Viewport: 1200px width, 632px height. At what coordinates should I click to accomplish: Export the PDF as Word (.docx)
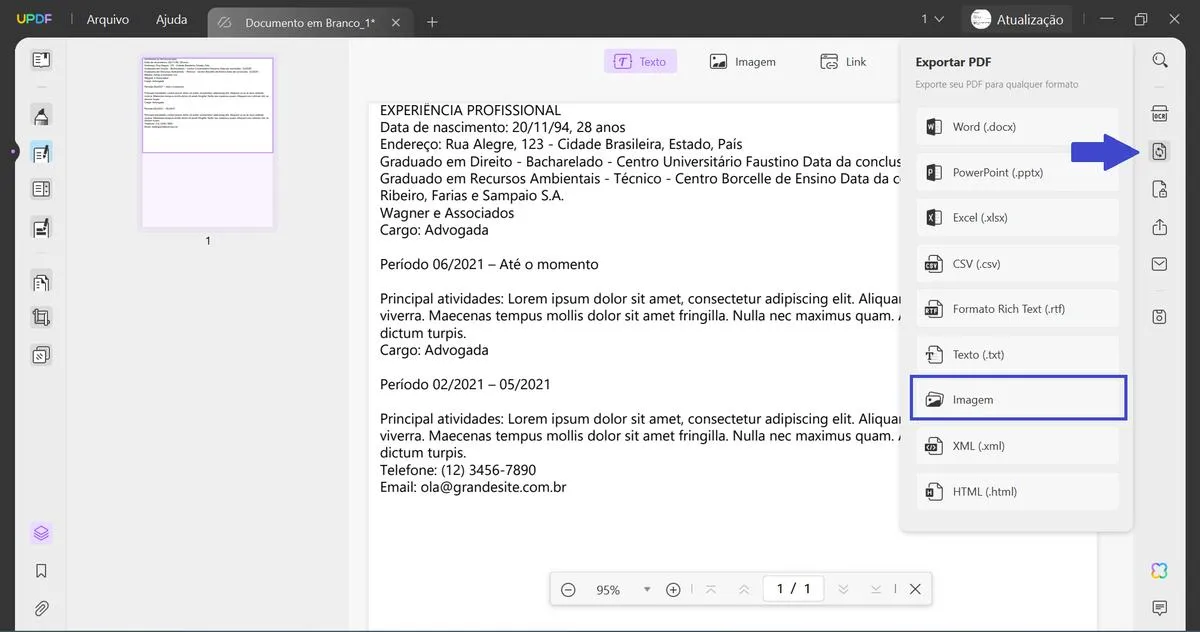[x=1016, y=126]
